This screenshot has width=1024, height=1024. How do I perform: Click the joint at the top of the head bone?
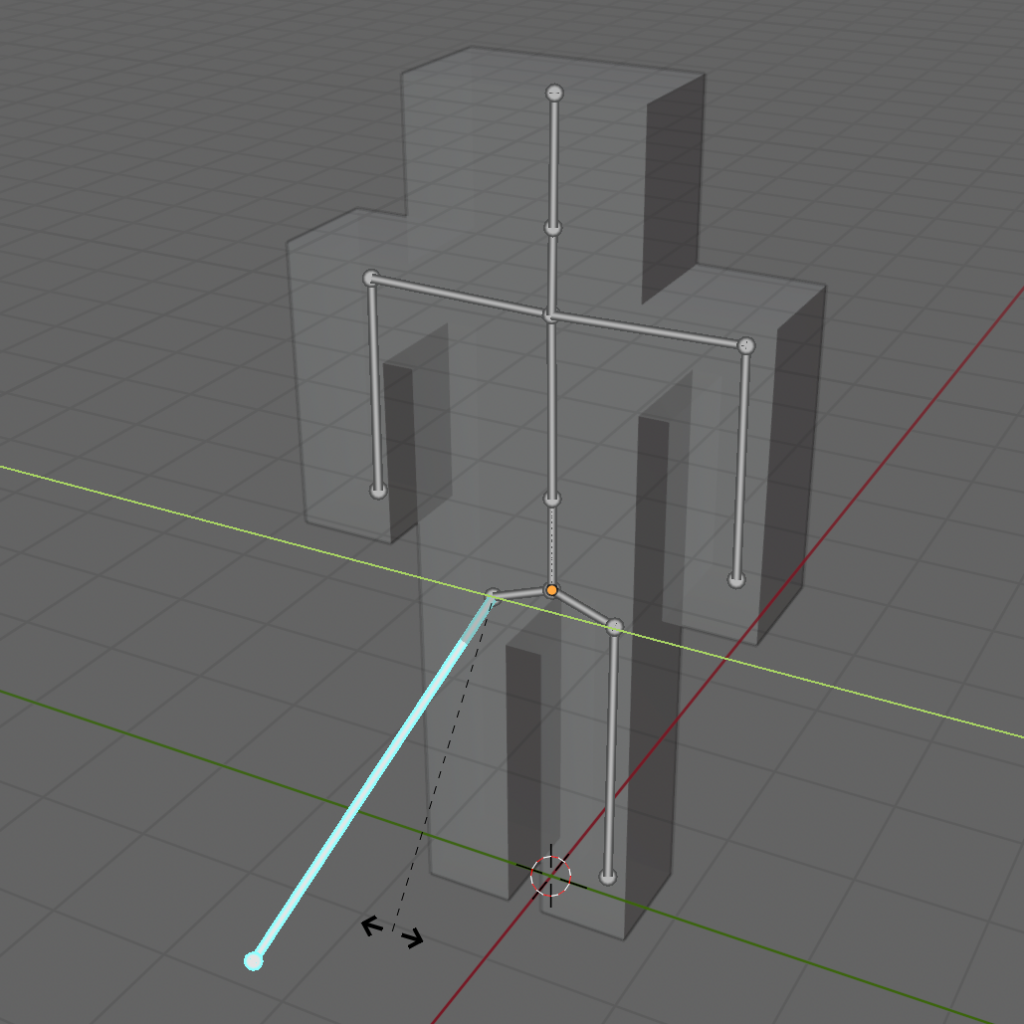coord(554,93)
